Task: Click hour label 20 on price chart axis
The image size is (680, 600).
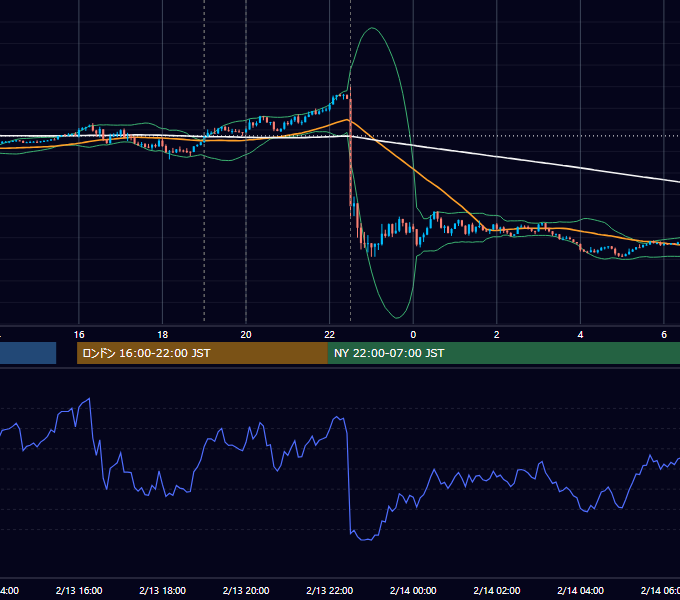Action: tap(246, 335)
